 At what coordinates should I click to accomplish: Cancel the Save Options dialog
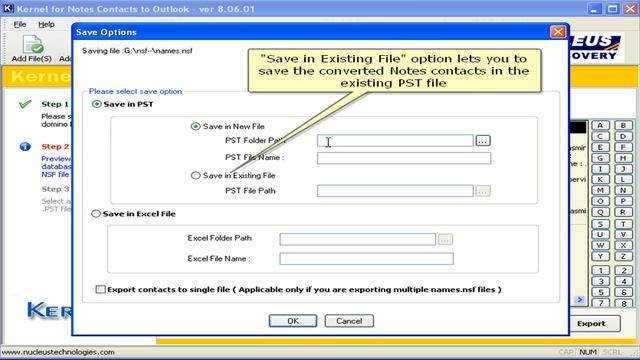point(349,321)
